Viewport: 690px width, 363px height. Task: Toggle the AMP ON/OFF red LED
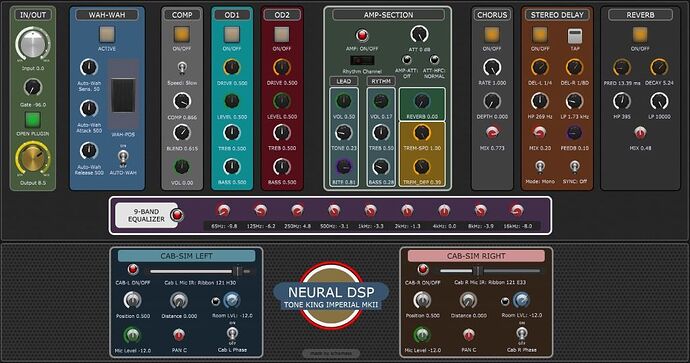[x=362, y=35]
